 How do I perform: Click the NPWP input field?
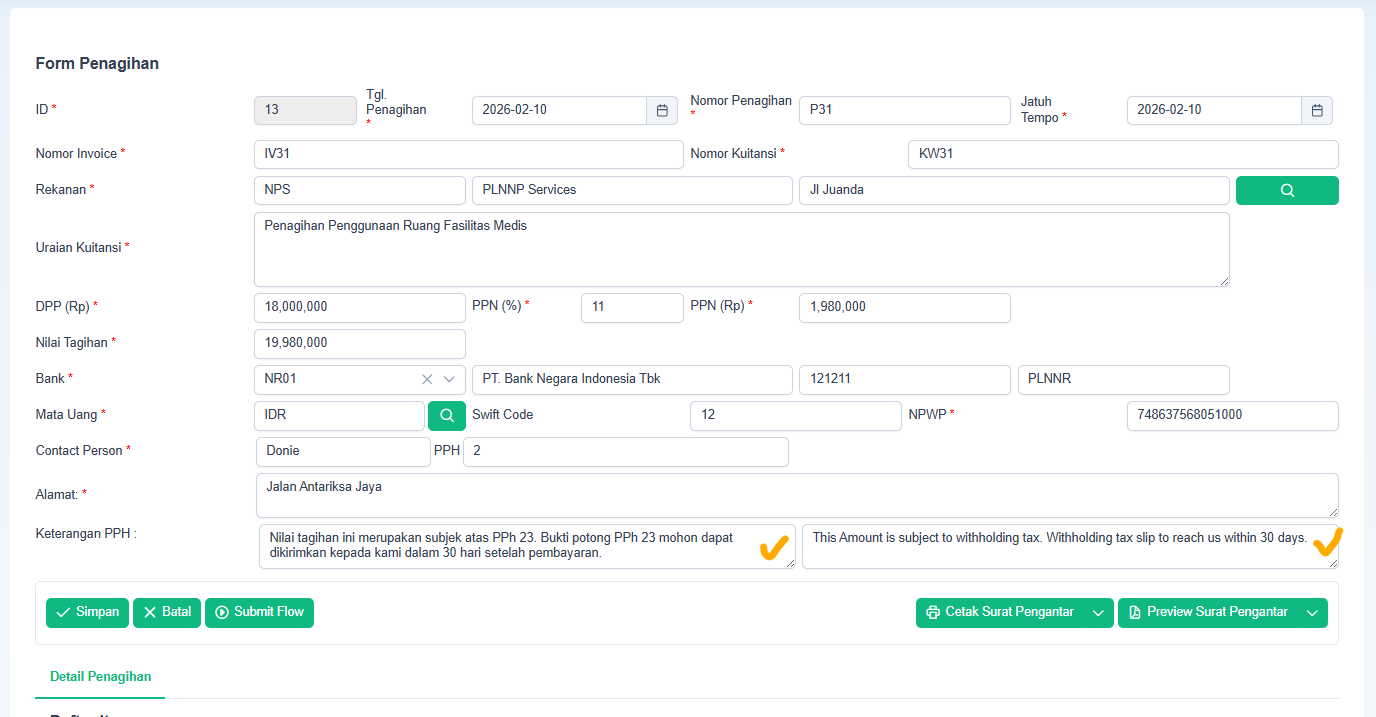[1232, 415]
